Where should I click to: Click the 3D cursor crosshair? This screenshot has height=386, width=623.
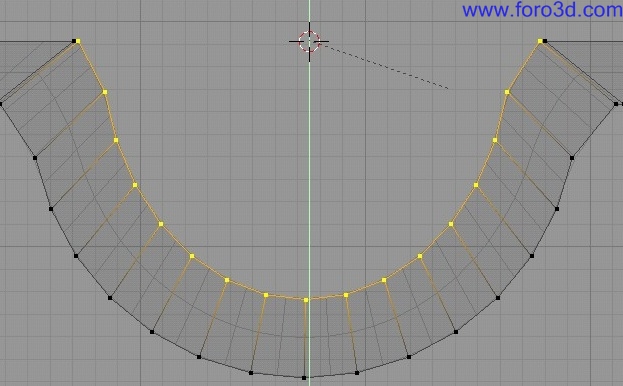click(309, 41)
